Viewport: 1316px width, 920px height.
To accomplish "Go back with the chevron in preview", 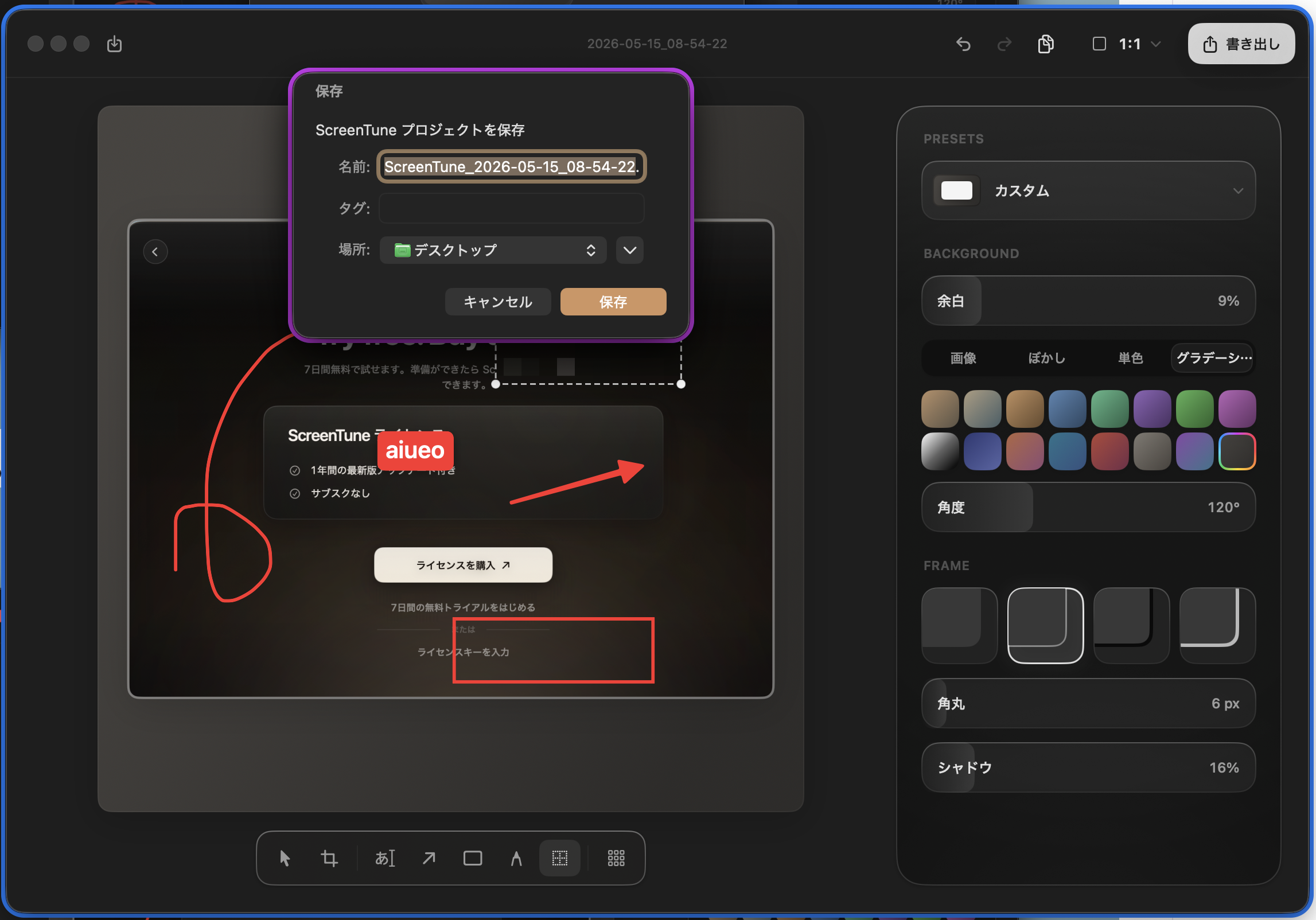I will coord(155,252).
